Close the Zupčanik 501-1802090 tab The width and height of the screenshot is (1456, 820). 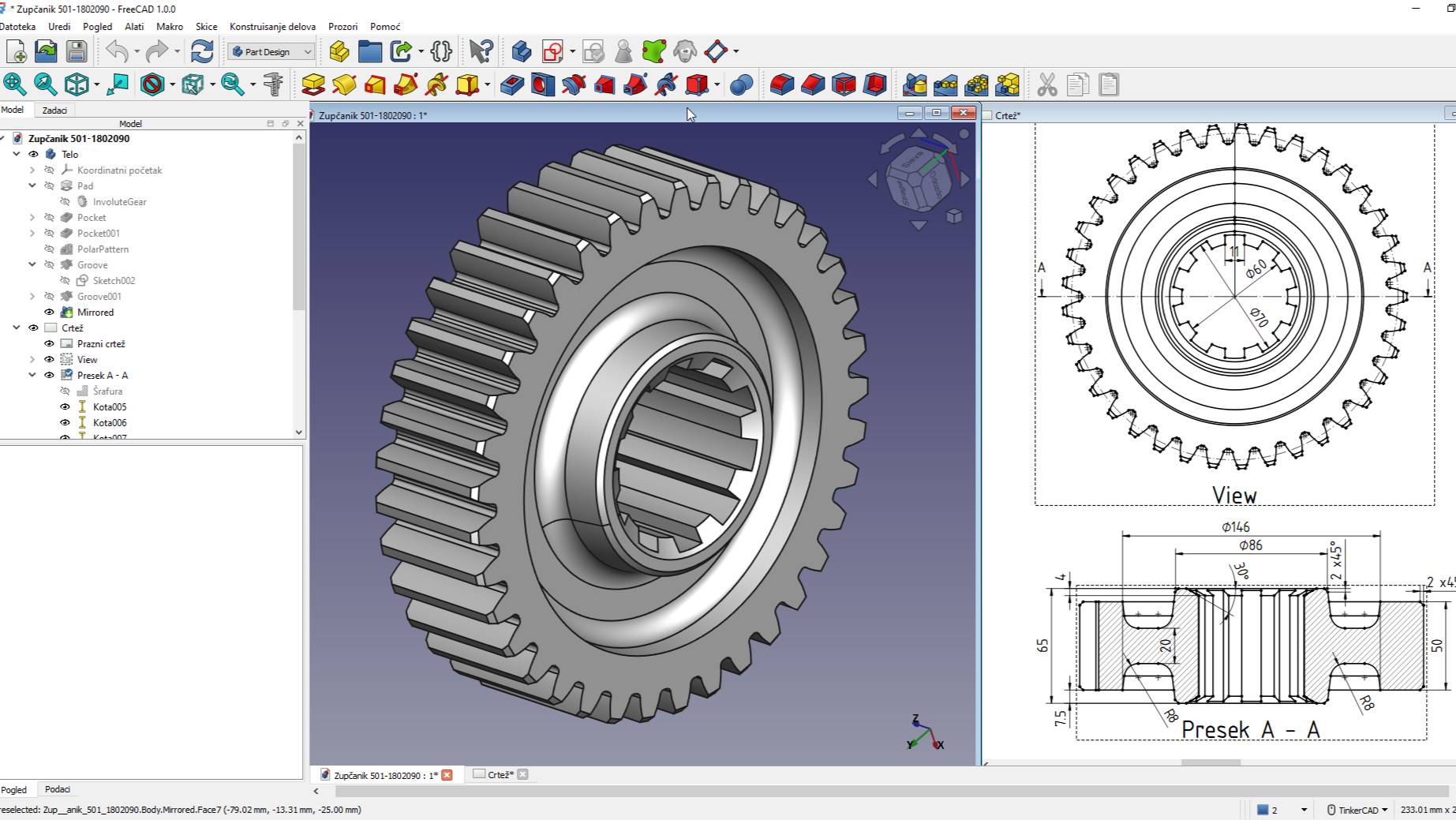pyautogui.click(x=447, y=776)
